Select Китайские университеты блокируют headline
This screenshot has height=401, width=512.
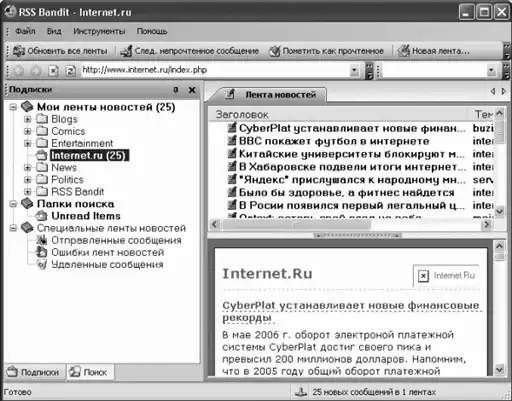point(352,154)
